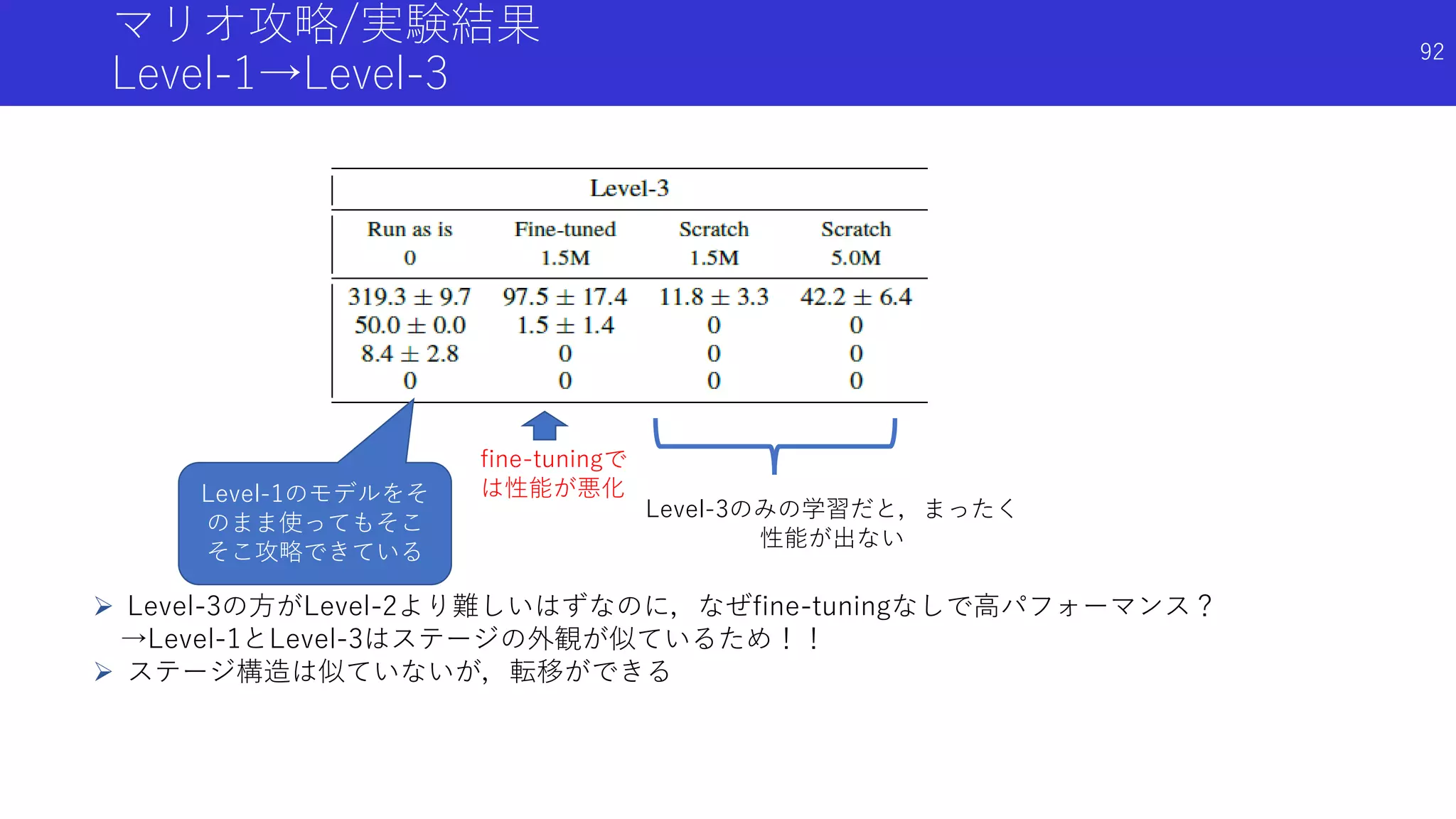Select the Level-3 table header

629,188
